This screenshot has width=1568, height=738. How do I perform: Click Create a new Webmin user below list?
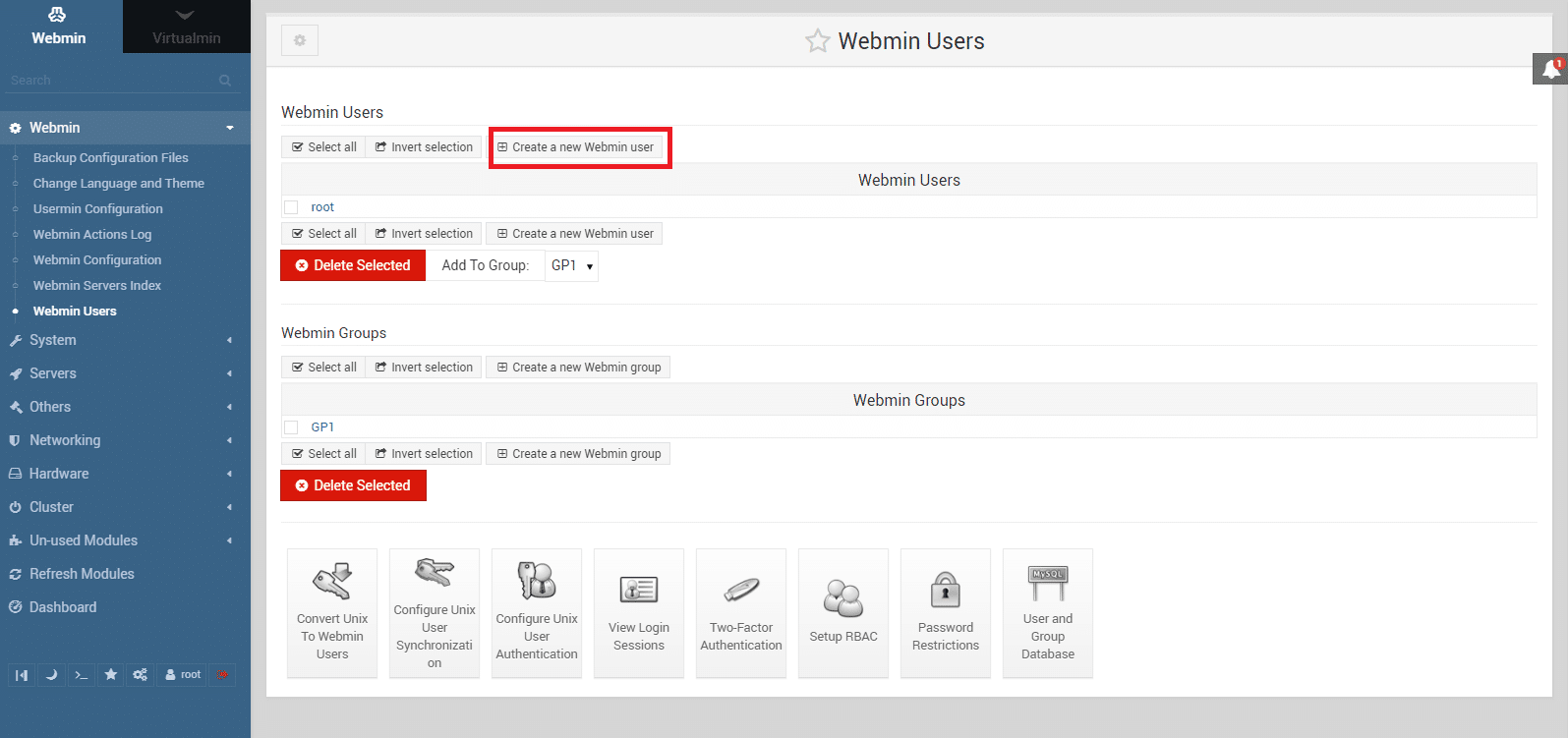[574, 234]
